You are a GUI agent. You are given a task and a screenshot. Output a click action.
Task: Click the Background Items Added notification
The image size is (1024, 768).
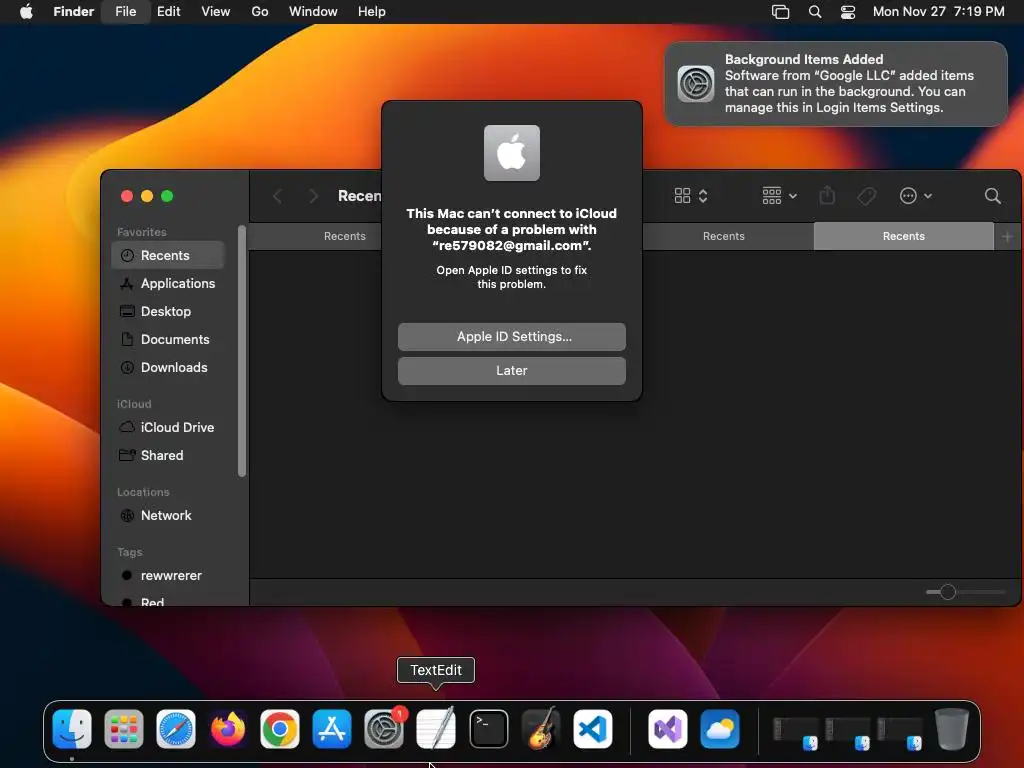click(836, 84)
